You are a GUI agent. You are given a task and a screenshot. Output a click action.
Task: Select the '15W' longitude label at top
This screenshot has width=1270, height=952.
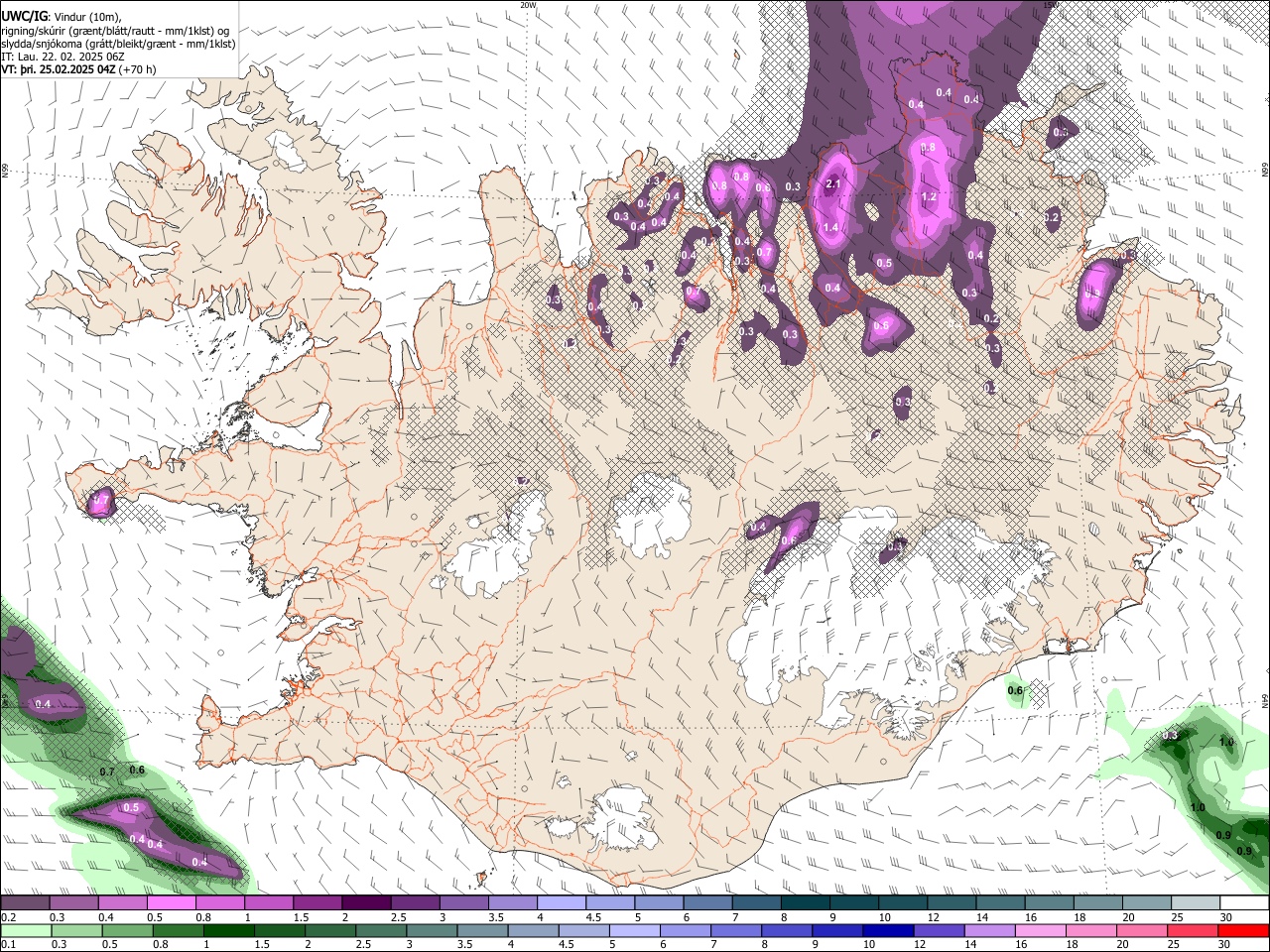[1051, 5]
